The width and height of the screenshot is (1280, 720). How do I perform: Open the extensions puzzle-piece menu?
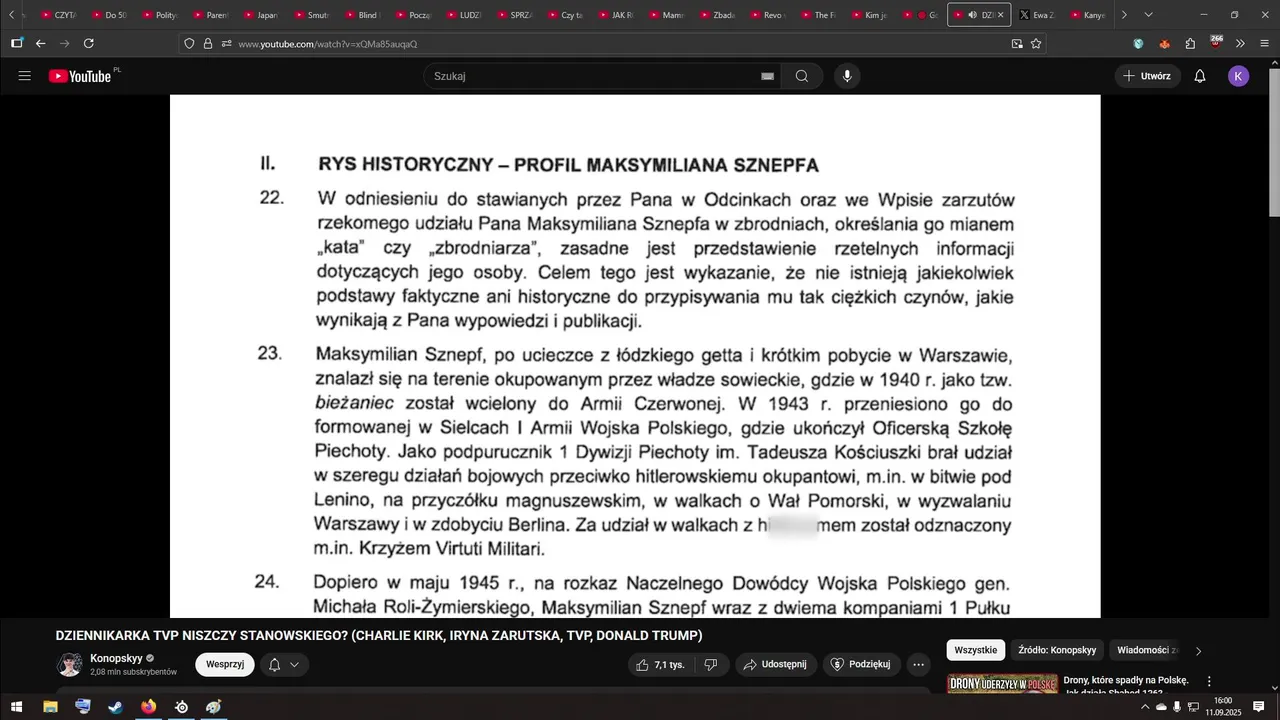click(x=1190, y=44)
